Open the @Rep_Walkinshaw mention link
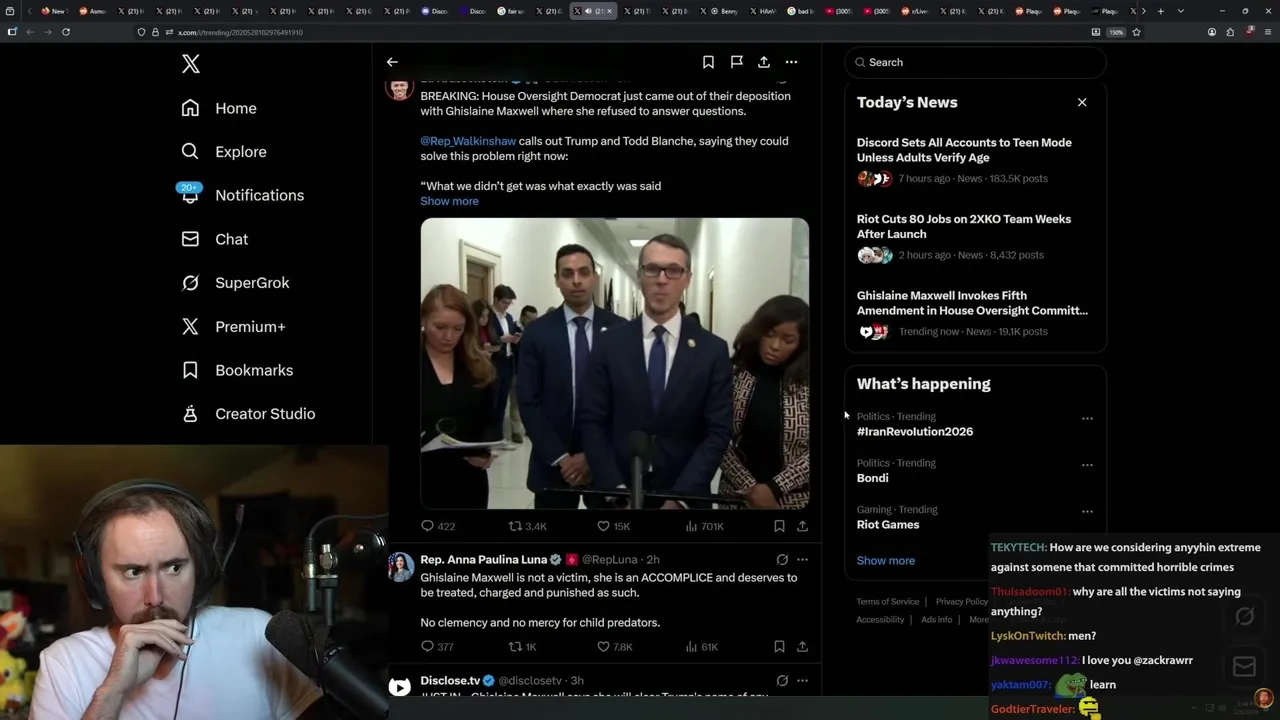 [468, 141]
